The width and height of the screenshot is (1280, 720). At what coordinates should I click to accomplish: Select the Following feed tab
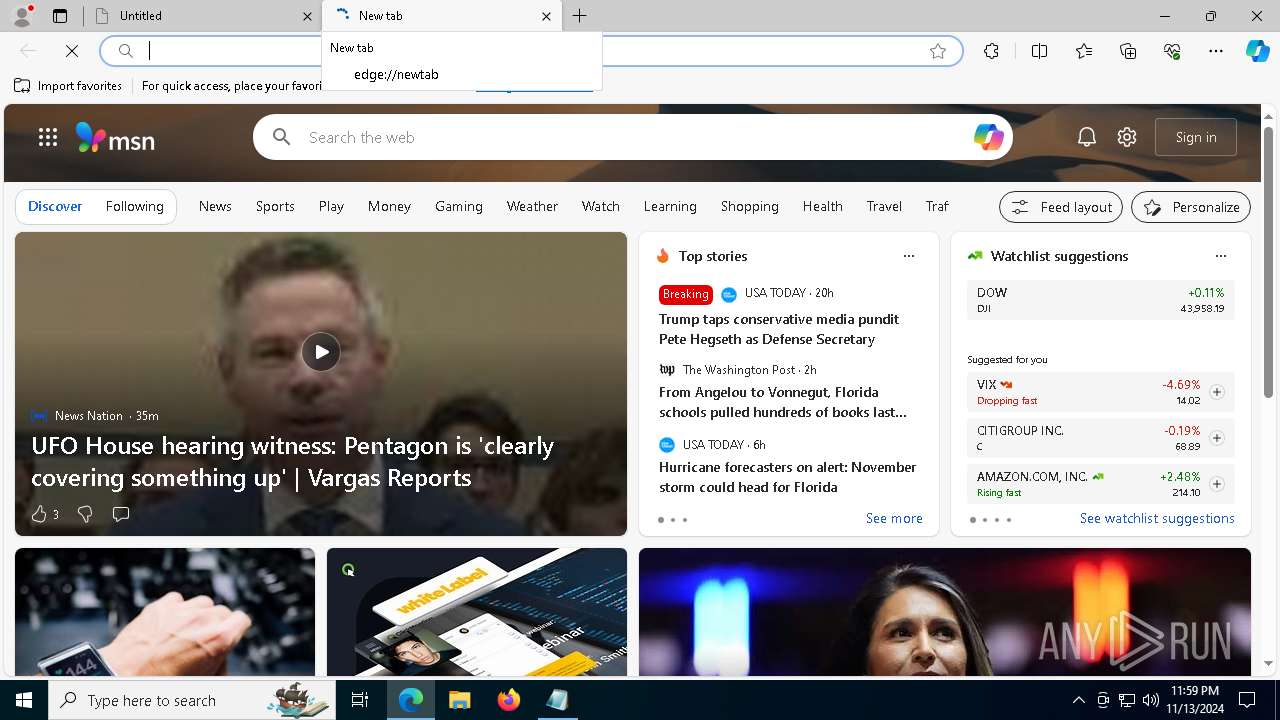tap(134, 206)
